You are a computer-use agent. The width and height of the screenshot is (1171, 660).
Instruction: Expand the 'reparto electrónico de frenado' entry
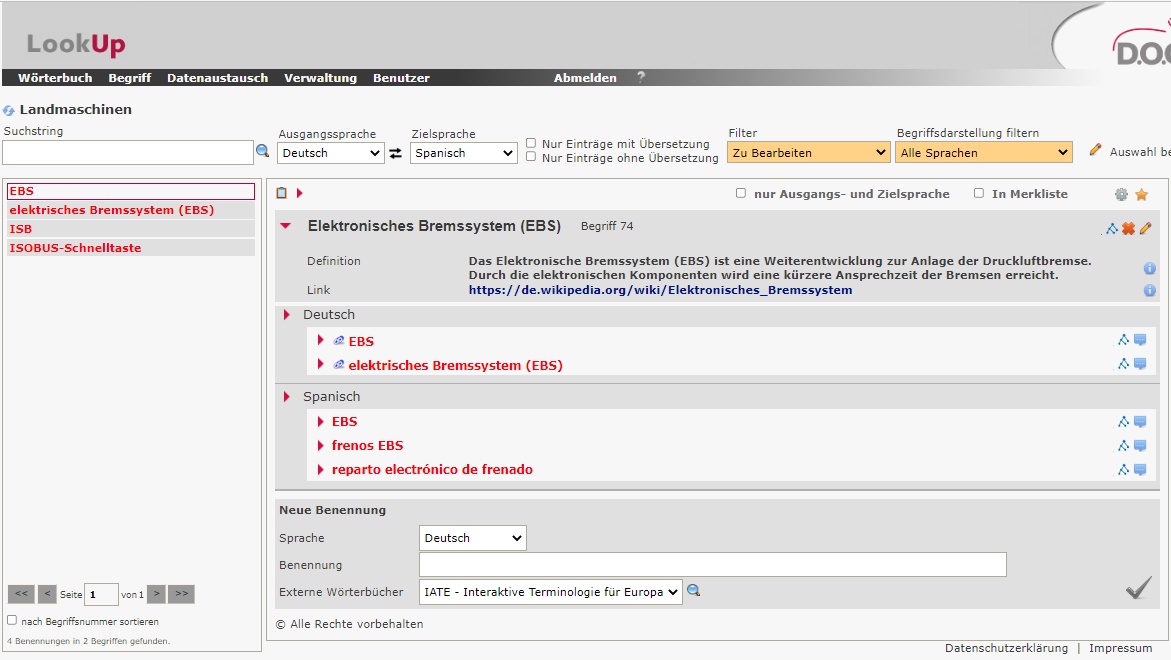pos(321,469)
